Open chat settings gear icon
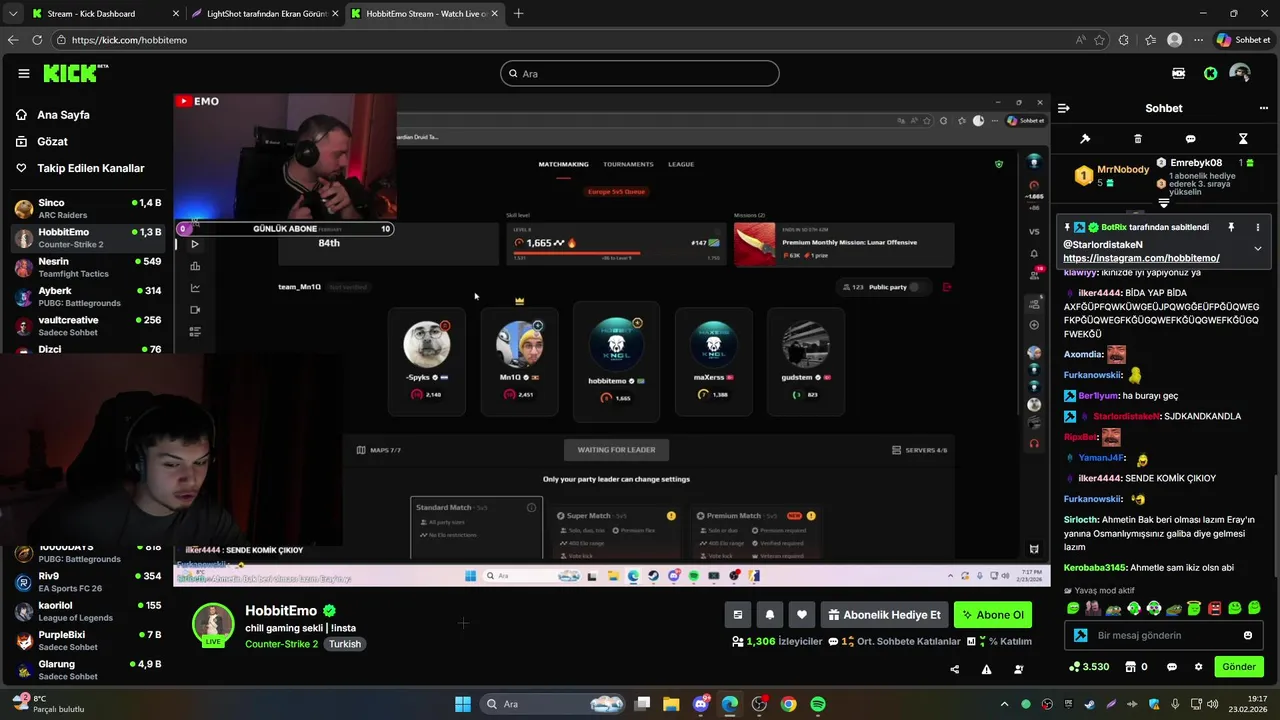This screenshot has width=1280, height=720. point(1199,667)
